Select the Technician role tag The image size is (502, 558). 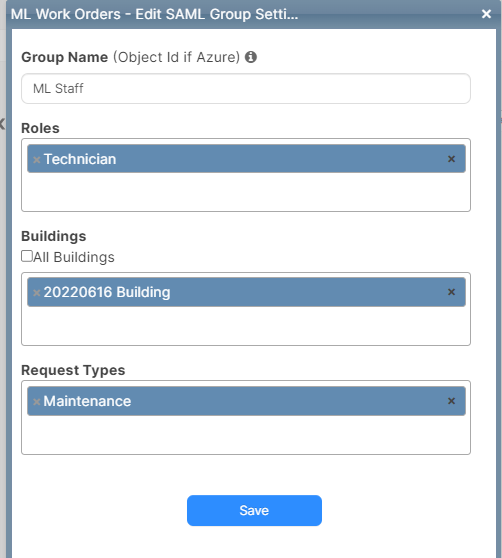(246, 159)
